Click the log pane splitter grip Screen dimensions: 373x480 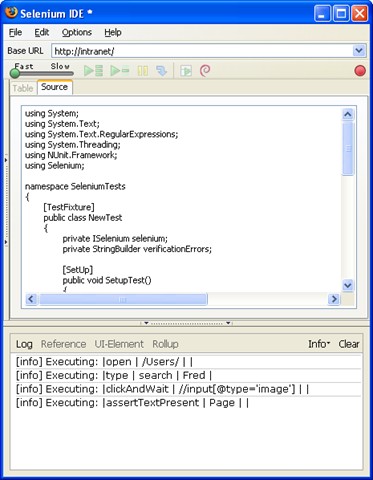point(187,323)
